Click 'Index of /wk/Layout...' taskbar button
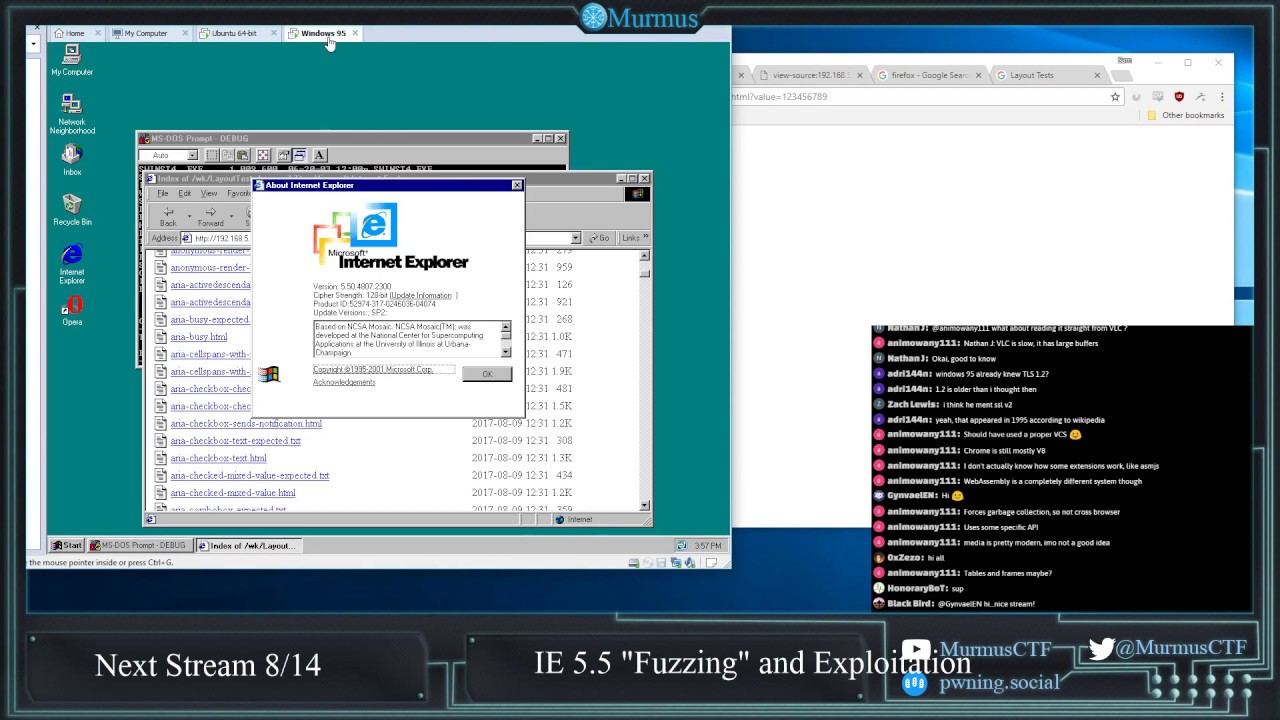Screen dimensions: 1280x720 (x=247, y=545)
